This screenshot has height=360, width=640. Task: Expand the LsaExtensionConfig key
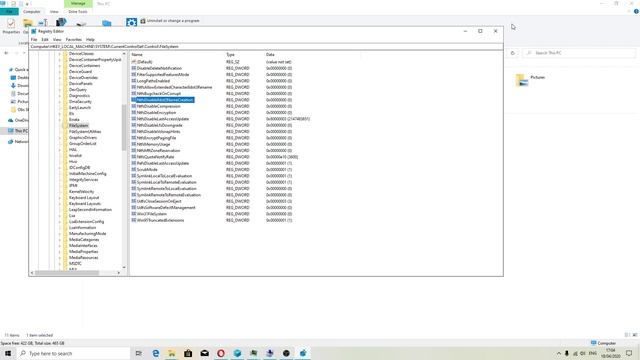click(x=60, y=222)
